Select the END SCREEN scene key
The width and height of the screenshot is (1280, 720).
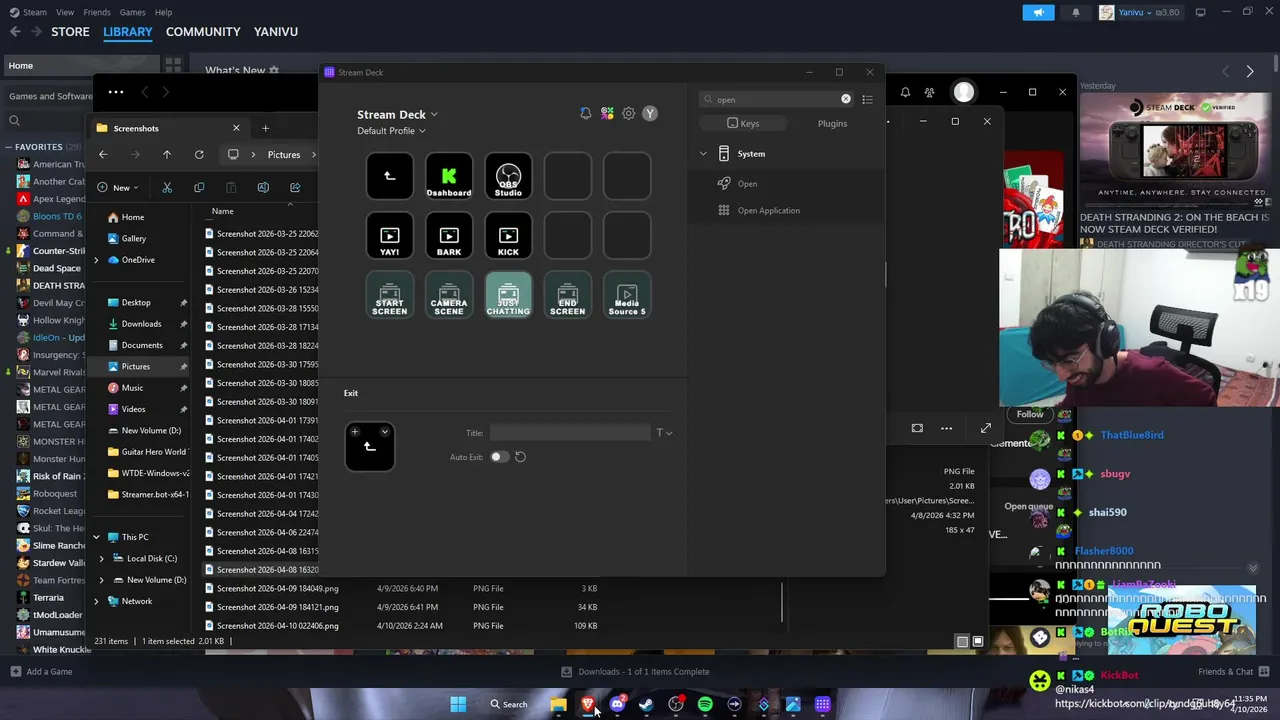(567, 296)
